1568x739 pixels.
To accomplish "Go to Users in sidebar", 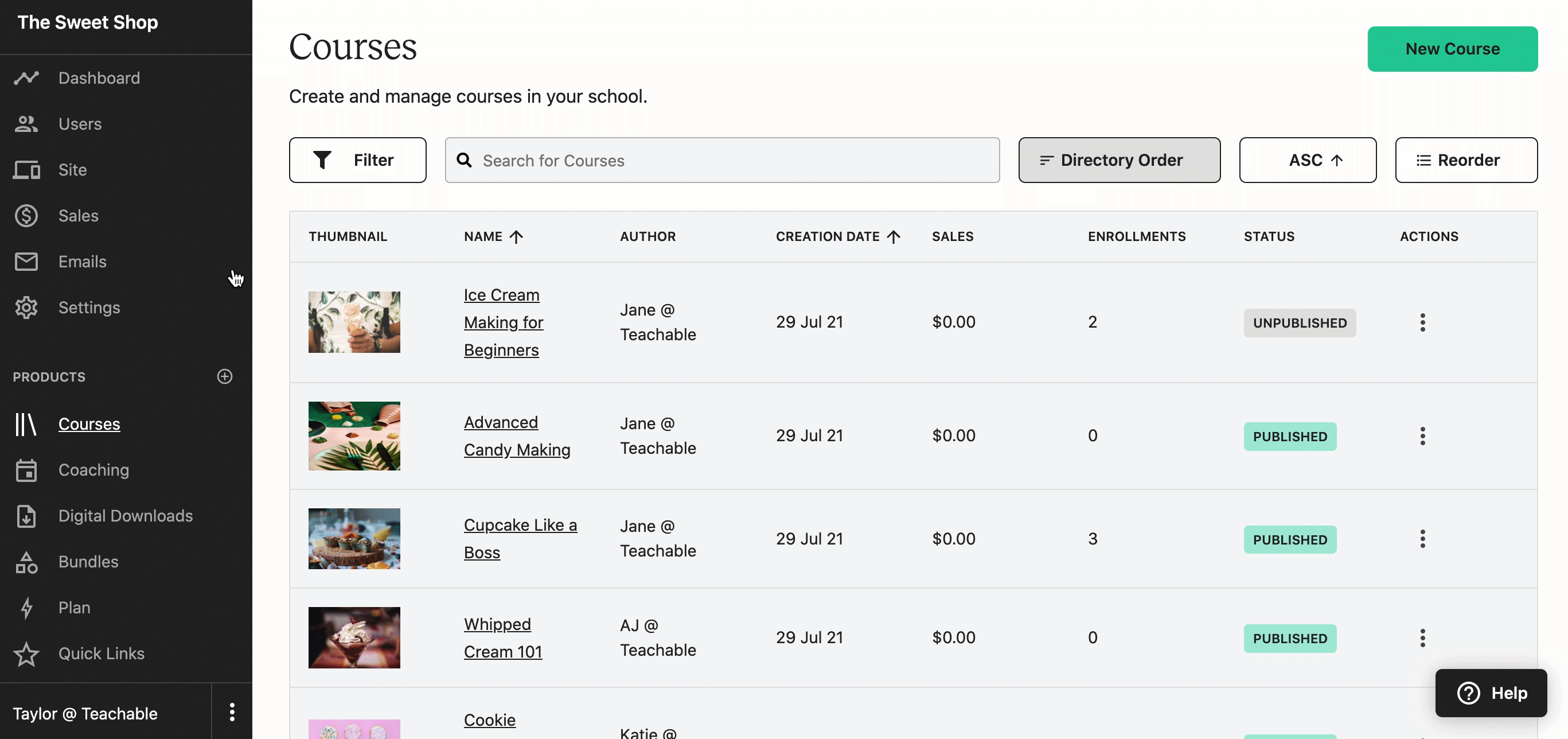I will point(80,123).
